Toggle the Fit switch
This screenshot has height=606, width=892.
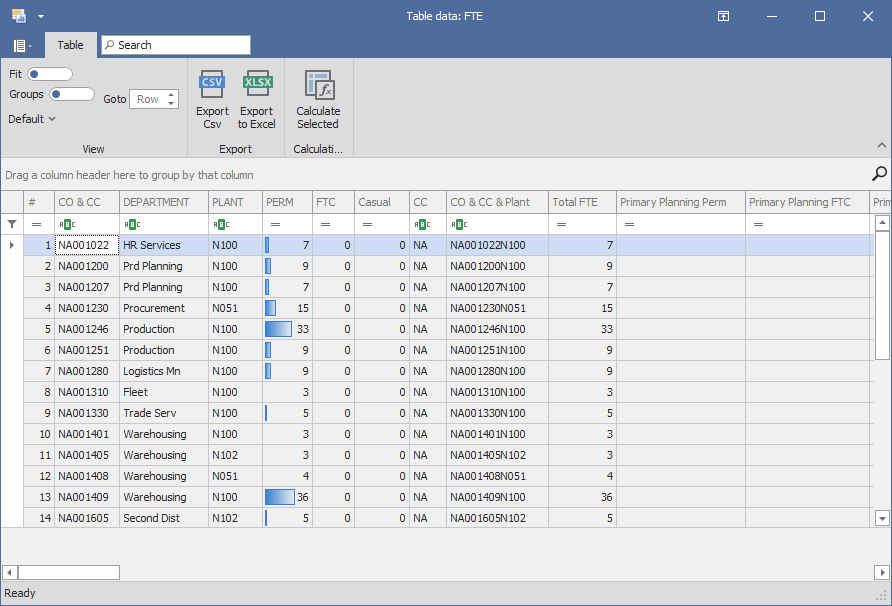(50, 74)
